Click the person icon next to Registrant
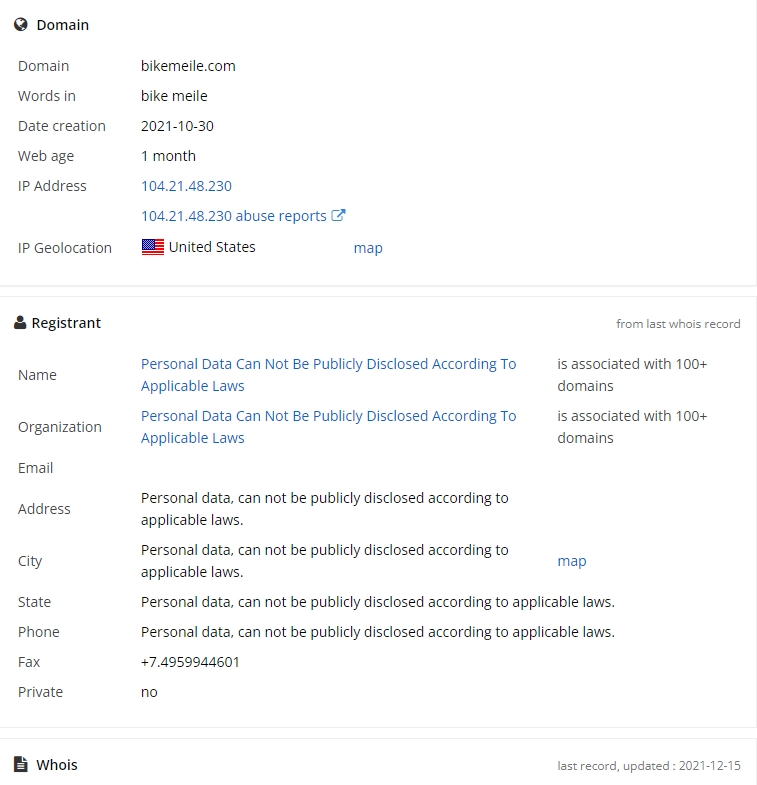This screenshot has width=757, height=785. 20,323
